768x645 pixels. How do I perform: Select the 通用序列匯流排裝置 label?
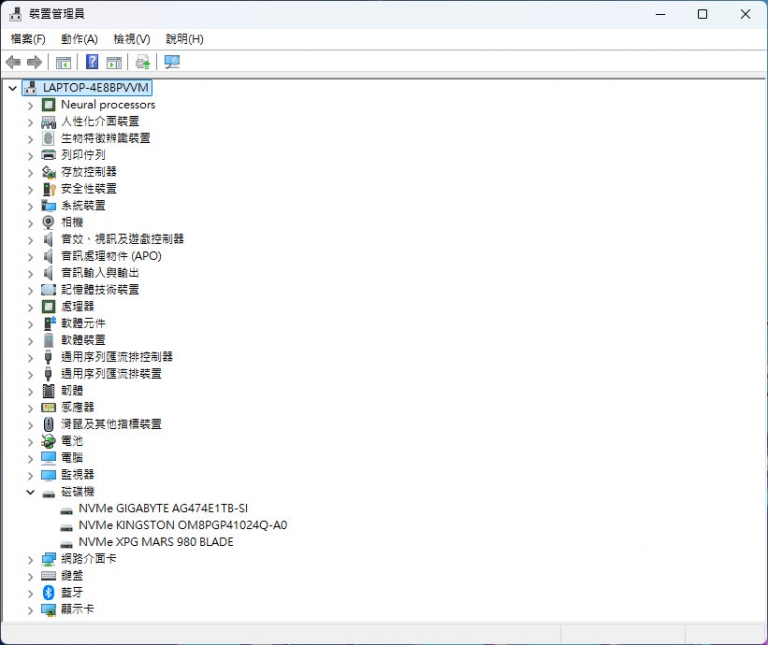coord(111,374)
